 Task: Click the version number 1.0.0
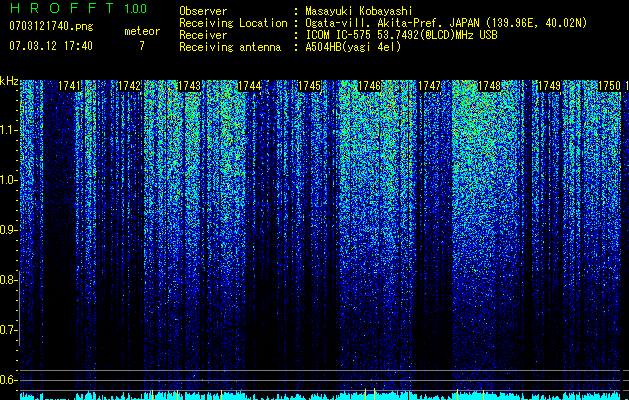coord(135,9)
